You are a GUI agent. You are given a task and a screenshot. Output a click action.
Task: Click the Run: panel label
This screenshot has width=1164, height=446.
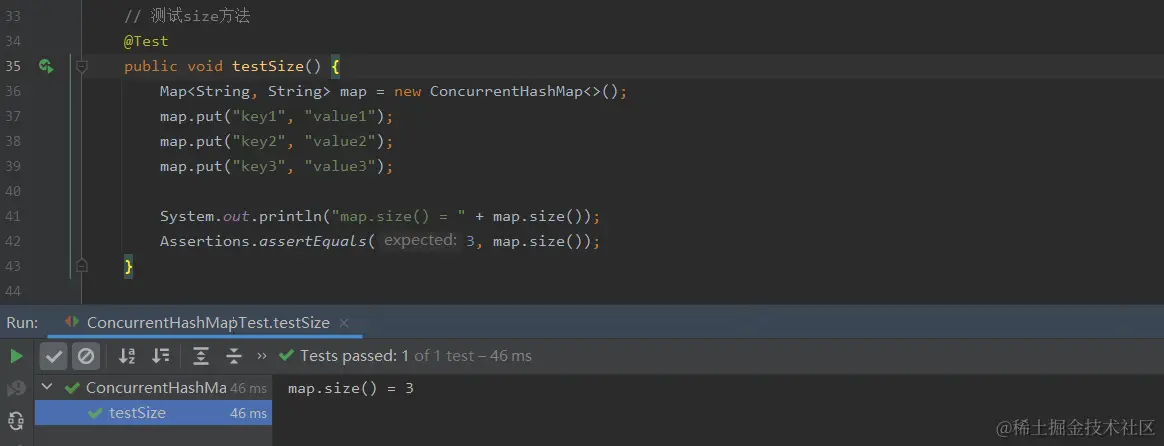pos(22,323)
